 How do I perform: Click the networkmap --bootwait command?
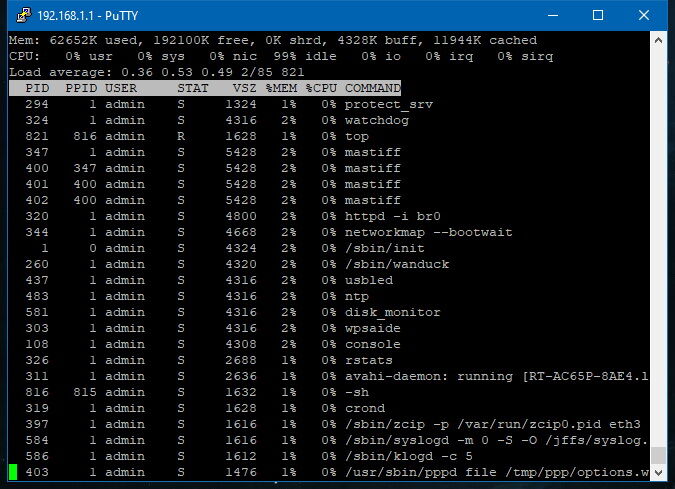429,232
